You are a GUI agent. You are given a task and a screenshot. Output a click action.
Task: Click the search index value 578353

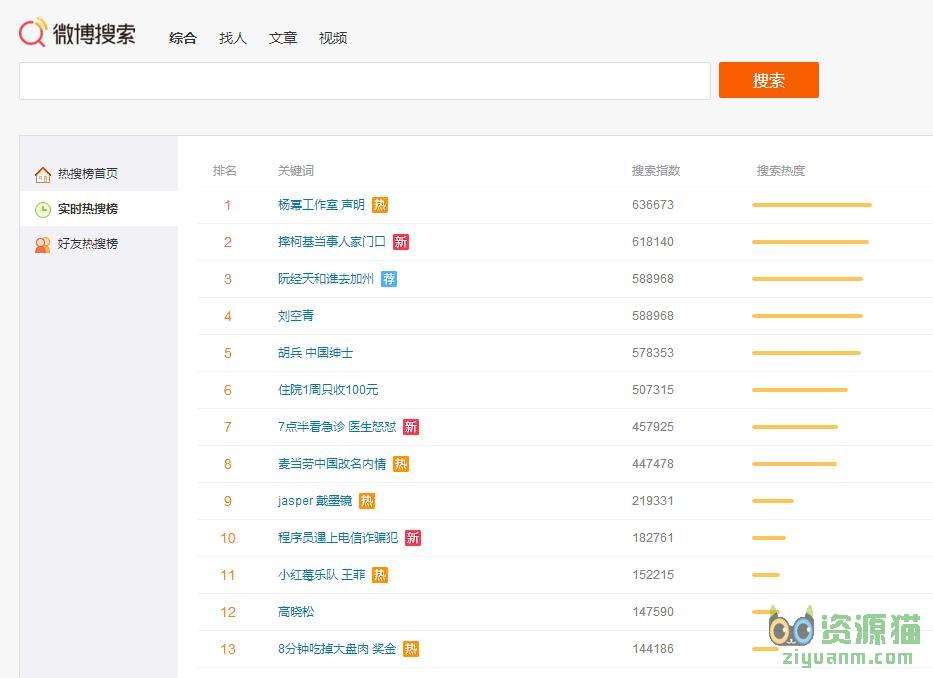coord(653,352)
